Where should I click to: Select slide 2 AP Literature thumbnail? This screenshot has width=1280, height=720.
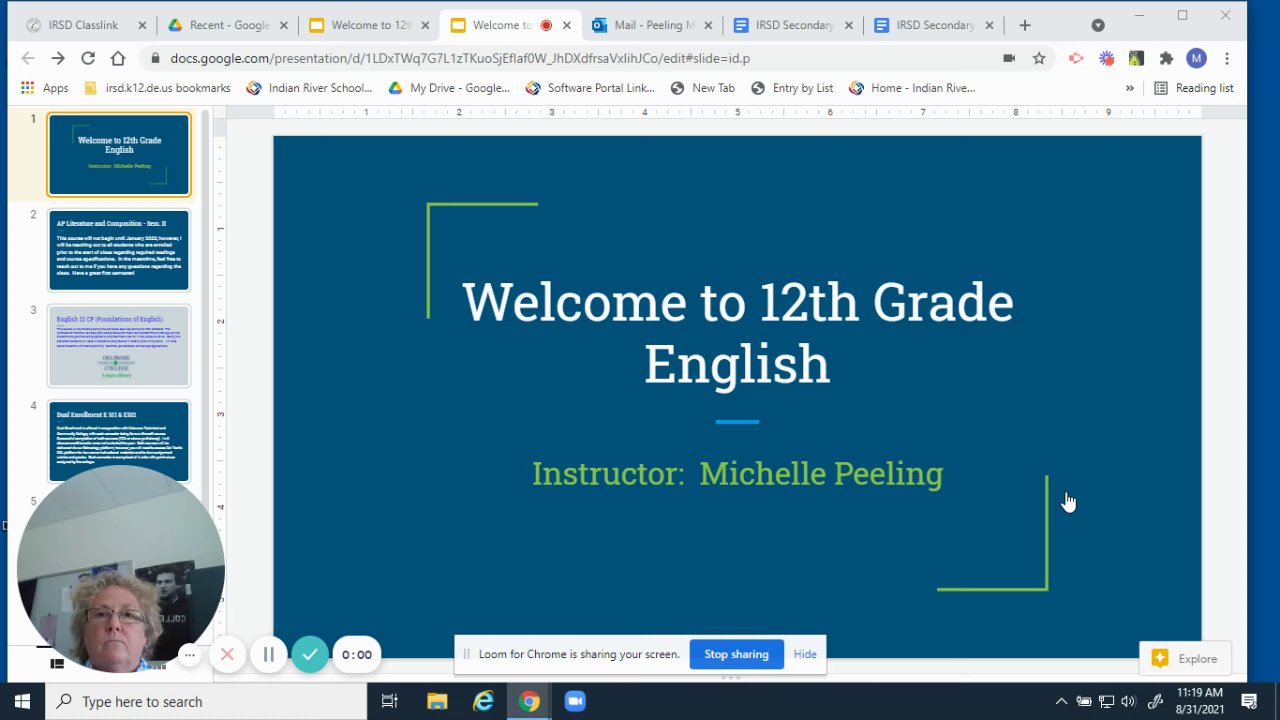coord(119,250)
